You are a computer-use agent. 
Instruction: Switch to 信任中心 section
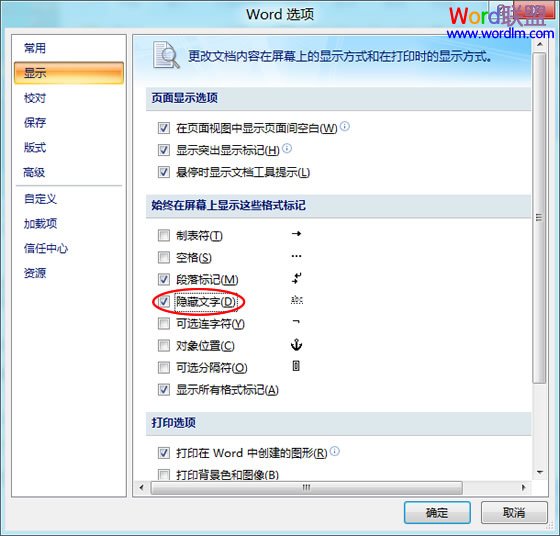pyautogui.click(x=46, y=248)
